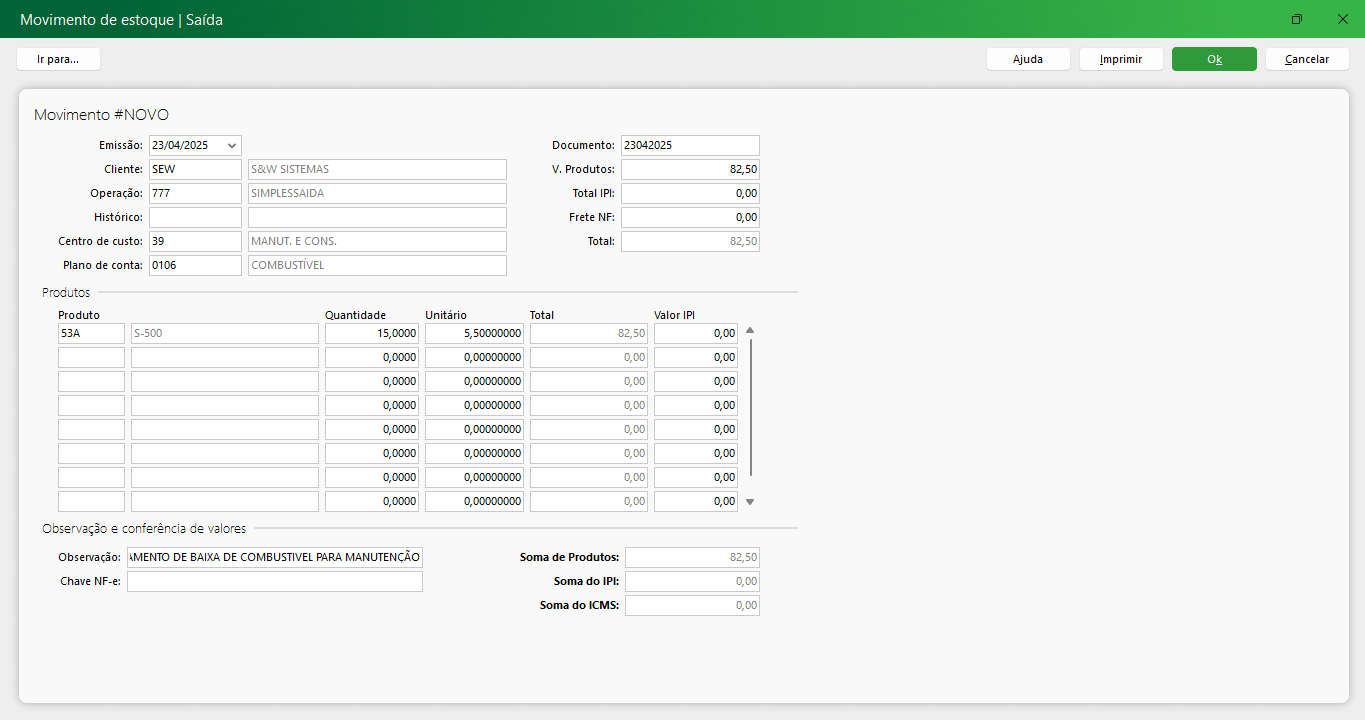Focus the empty Chave NF-e field
This screenshot has height=720, width=1365.
click(274, 581)
